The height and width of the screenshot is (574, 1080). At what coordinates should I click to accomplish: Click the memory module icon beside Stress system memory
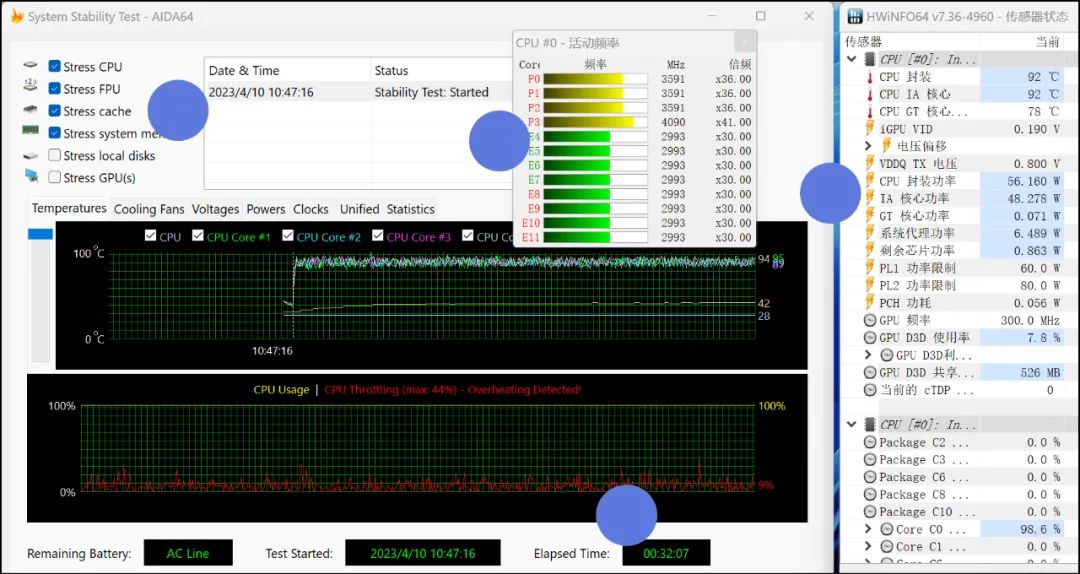click(x=31, y=132)
